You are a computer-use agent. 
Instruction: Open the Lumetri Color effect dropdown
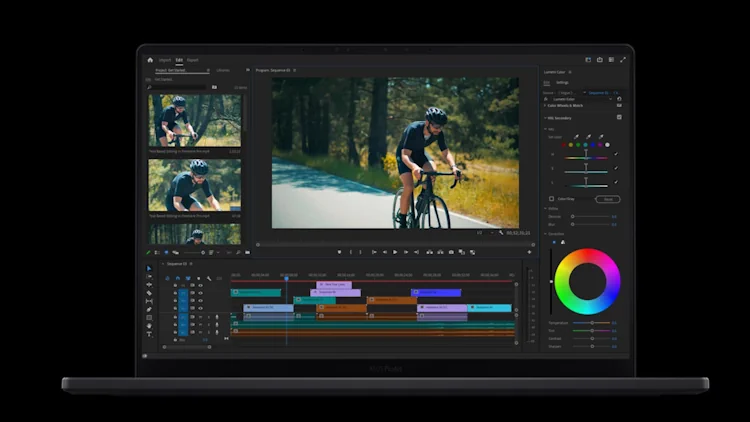(582, 99)
